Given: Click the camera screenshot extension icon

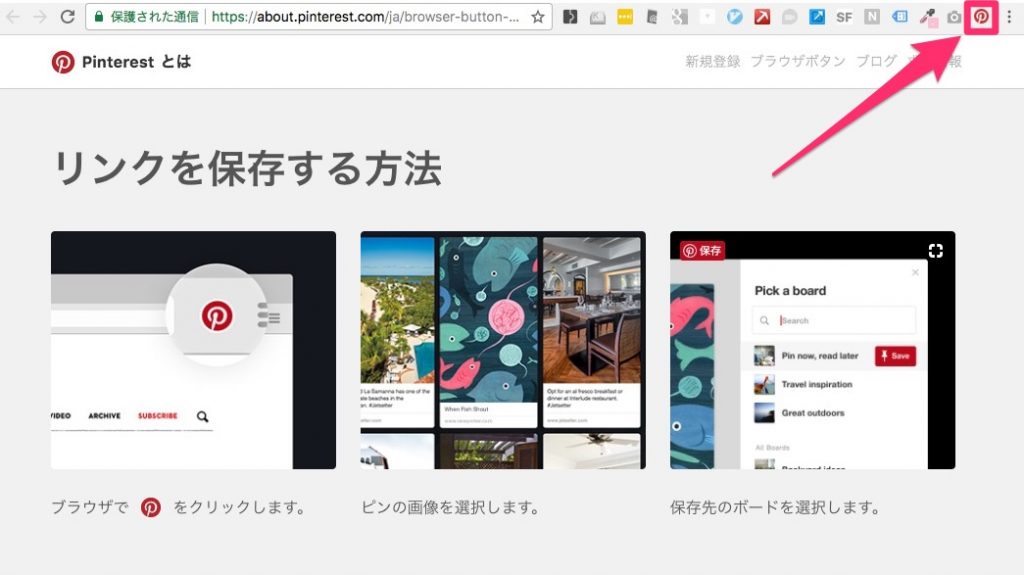Looking at the screenshot, I should coord(954,18).
